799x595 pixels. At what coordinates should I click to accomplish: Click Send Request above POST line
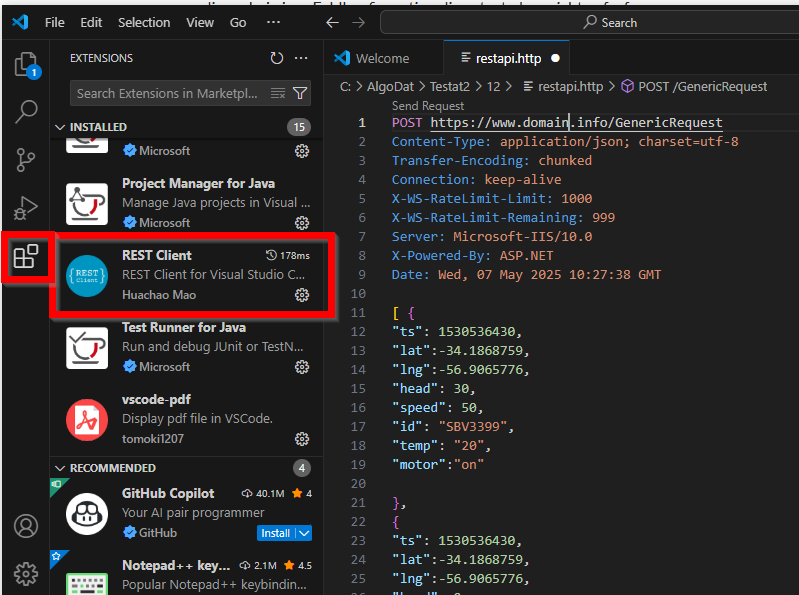coord(428,105)
